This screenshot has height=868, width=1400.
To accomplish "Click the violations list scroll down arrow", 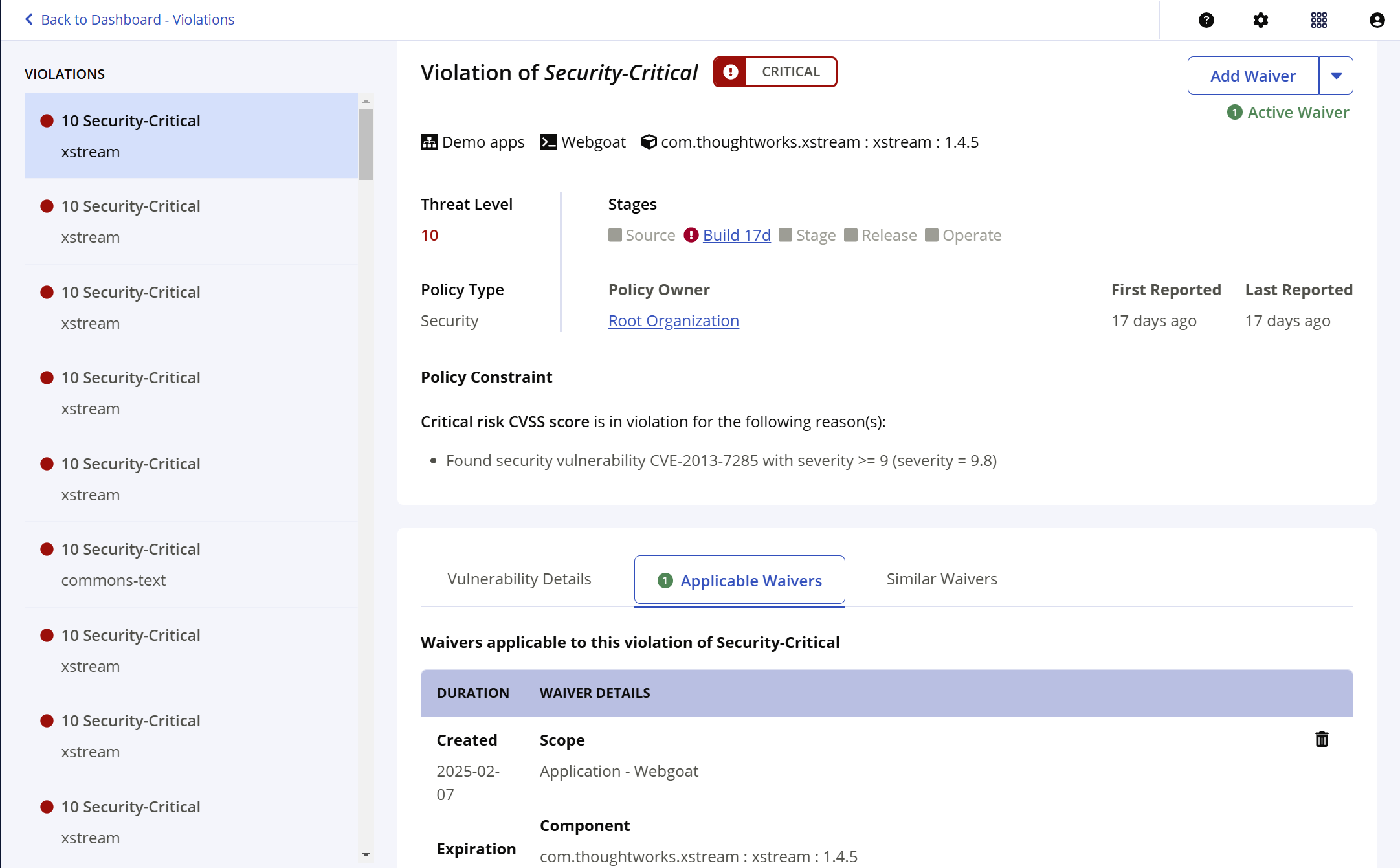I will [x=366, y=855].
